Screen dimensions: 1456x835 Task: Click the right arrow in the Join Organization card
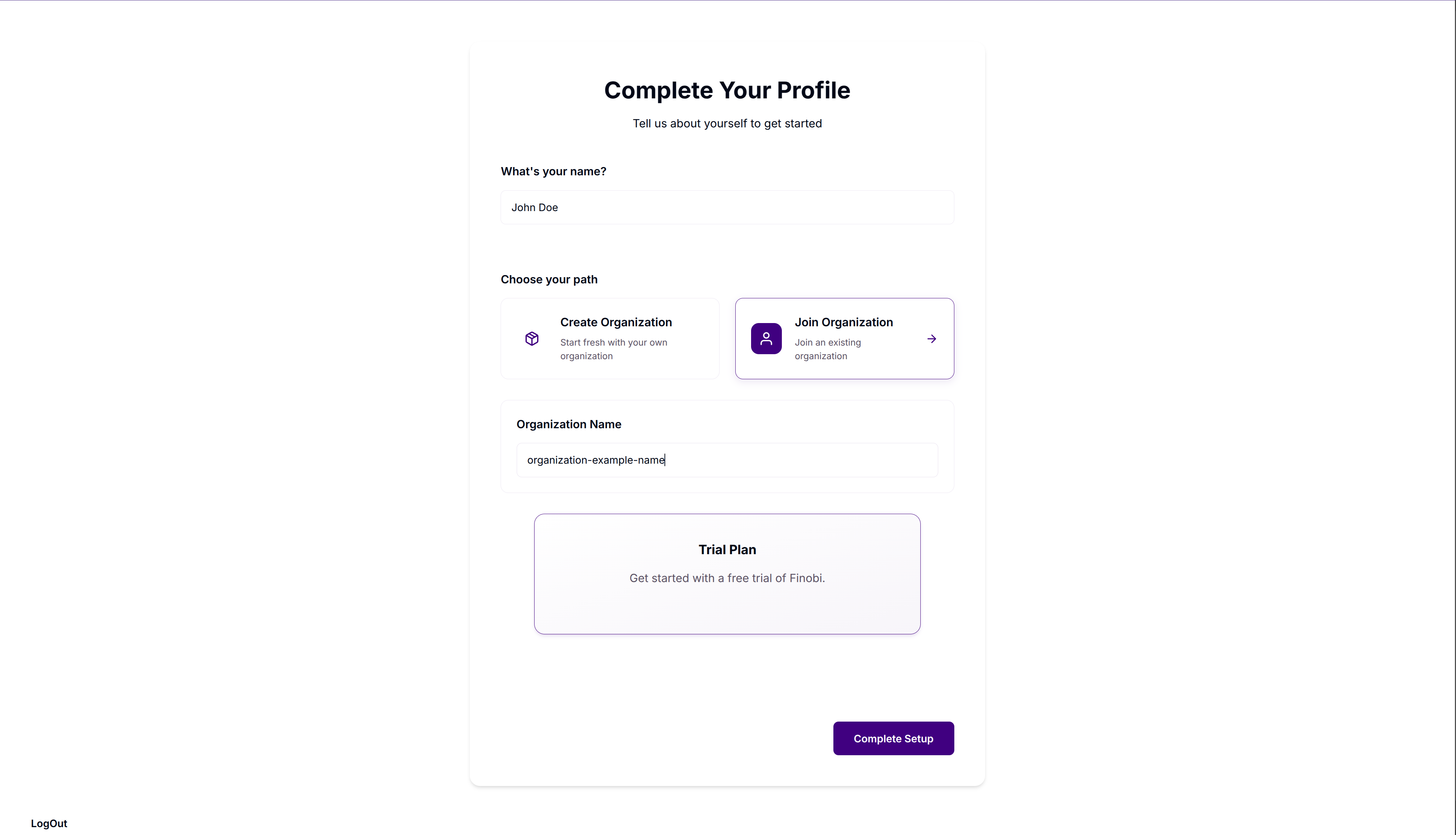click(931, 338)
